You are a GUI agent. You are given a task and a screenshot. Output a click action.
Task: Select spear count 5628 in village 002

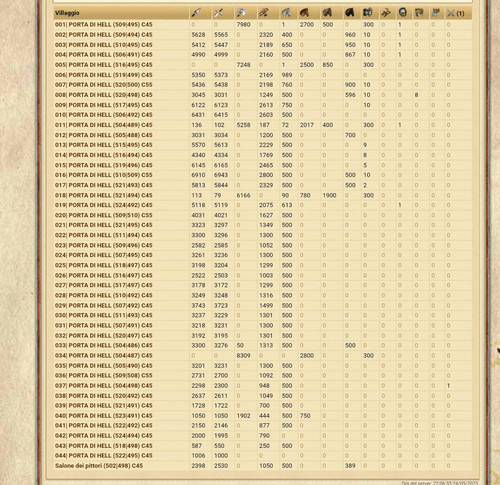click(198, 35)
